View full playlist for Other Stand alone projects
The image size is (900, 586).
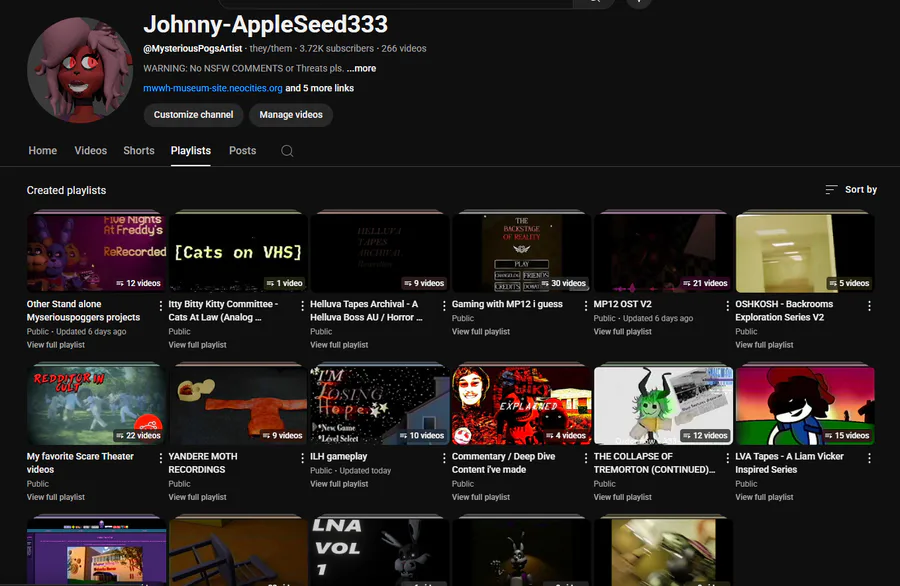[x=56, y=345]
